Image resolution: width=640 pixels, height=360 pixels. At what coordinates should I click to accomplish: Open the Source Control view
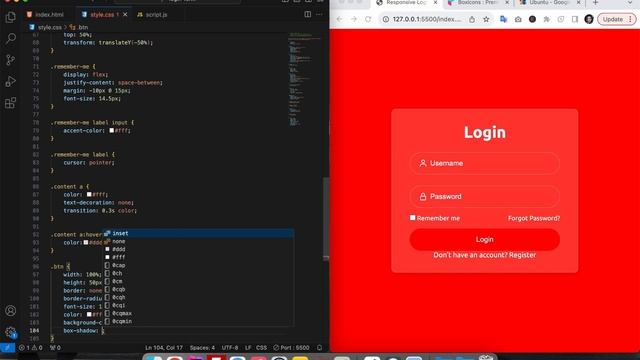(x=11, y=60)
